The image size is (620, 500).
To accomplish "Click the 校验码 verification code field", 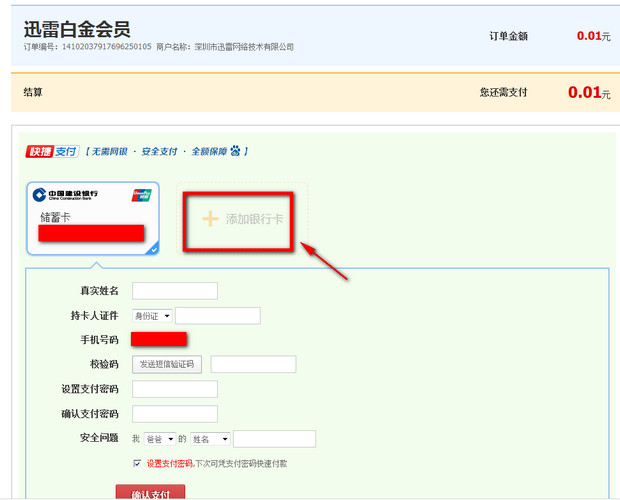I will click(x=253, y=364).
